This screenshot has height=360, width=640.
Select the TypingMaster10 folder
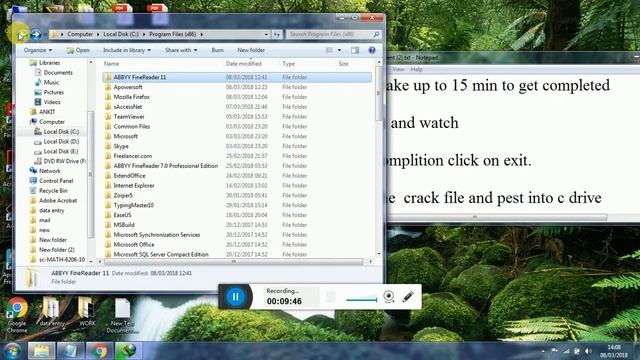tap(133, 205)
